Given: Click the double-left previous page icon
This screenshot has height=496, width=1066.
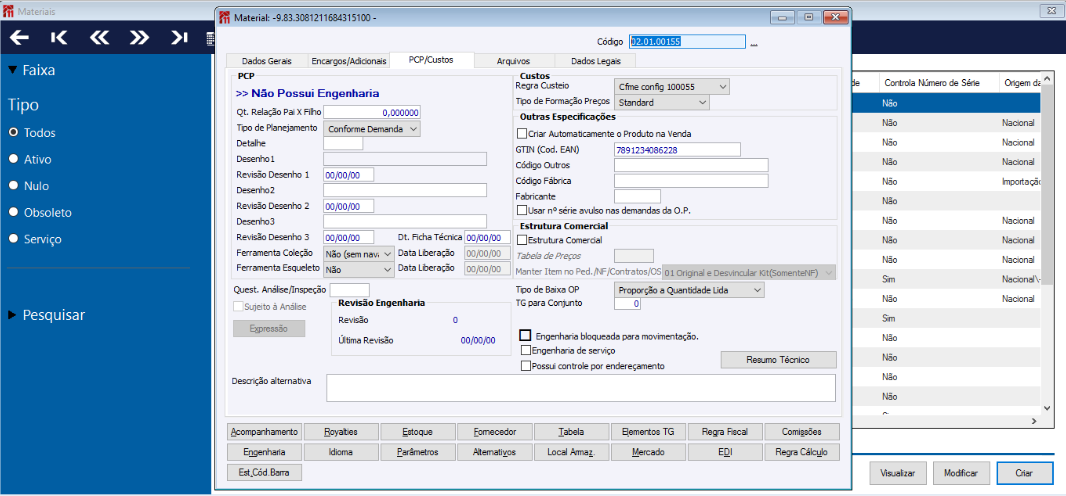Looking at the screenshot, I should click(99, 38).
